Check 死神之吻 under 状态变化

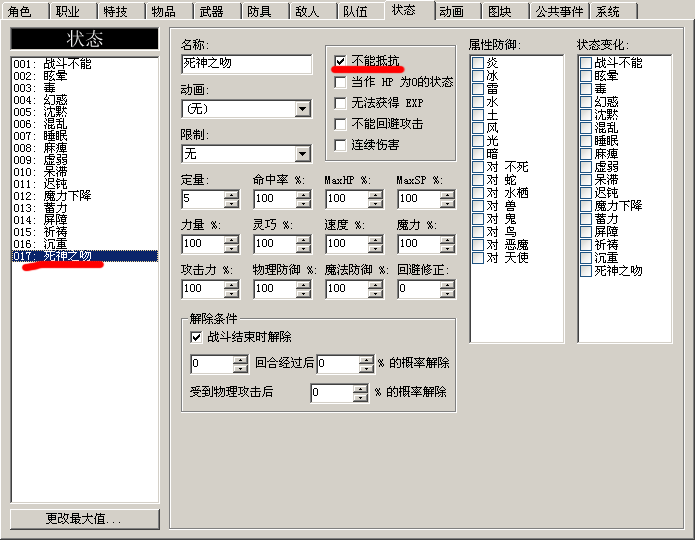(586, 271)
